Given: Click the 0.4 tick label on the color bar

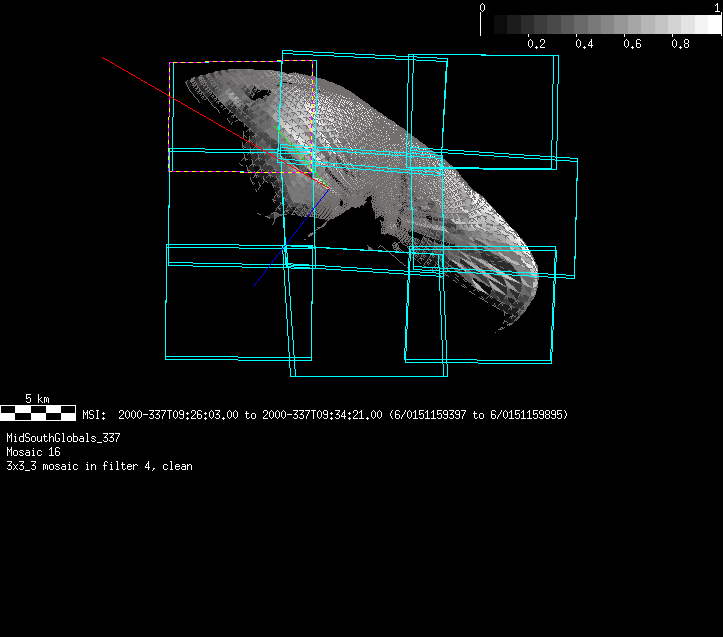Looking at the screenshot, I should [584, 45].
